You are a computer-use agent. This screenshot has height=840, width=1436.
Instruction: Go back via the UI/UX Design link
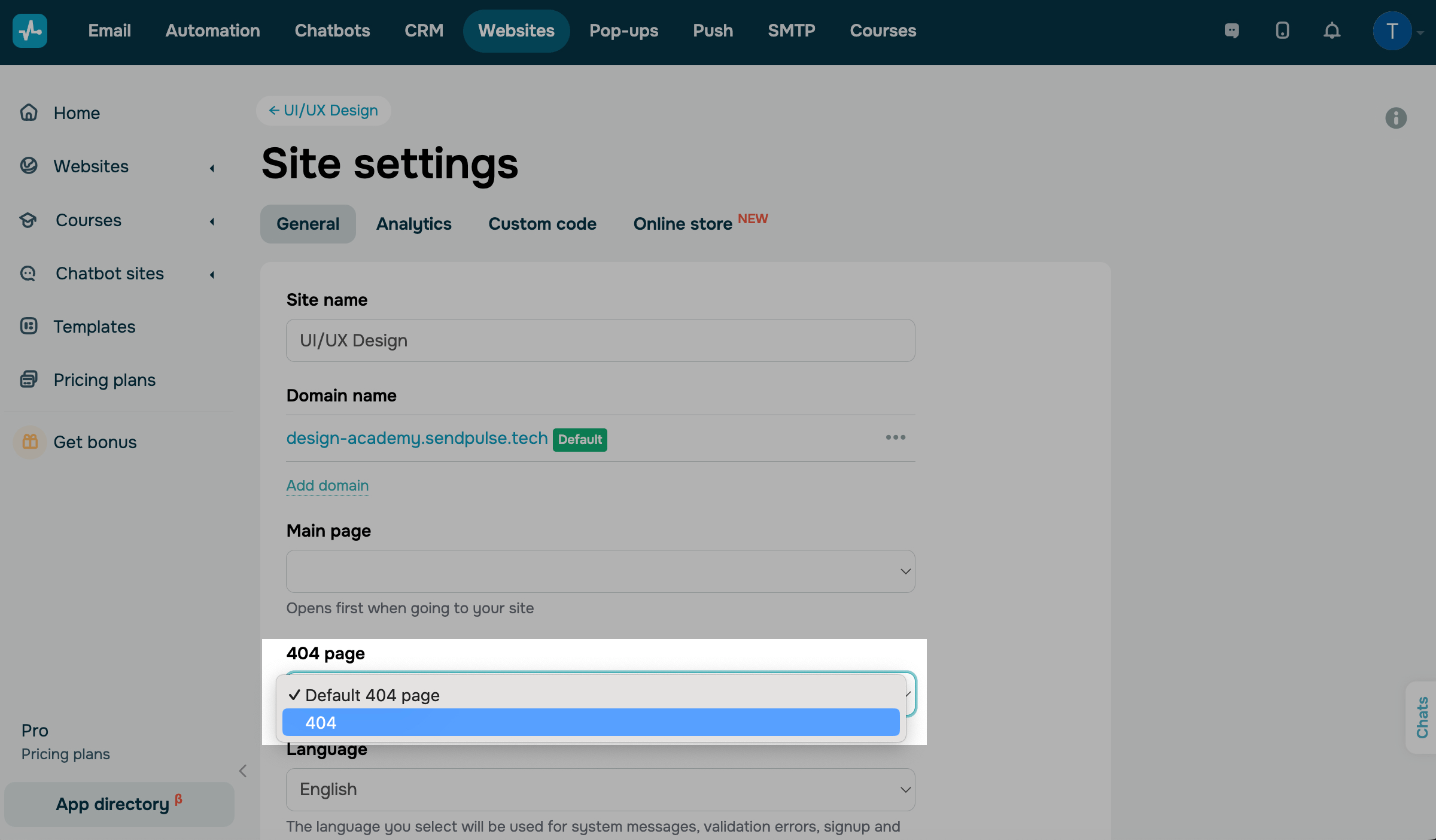[x=324, y=111]
